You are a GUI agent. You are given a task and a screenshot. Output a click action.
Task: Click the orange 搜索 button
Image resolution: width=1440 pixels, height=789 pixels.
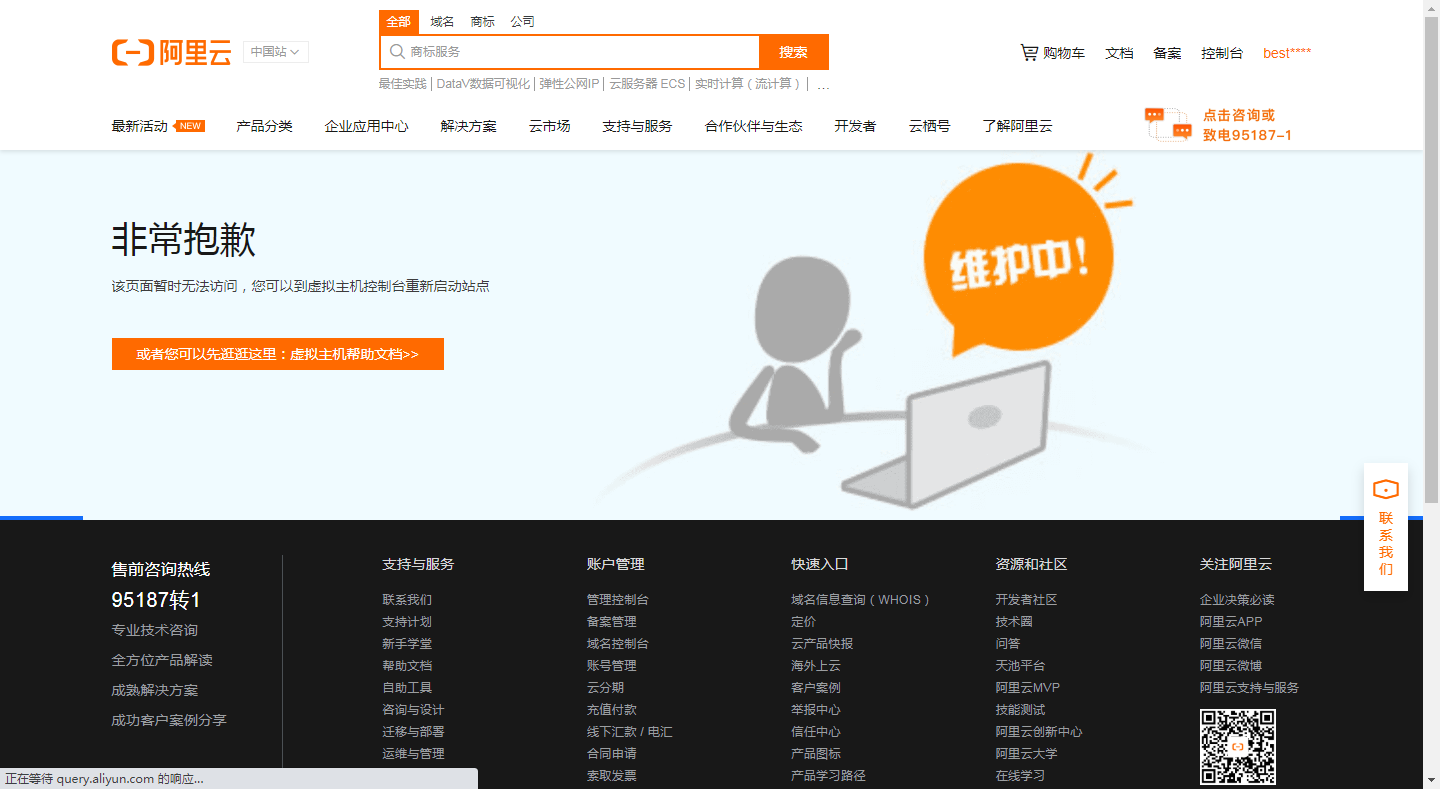(794, 52)
